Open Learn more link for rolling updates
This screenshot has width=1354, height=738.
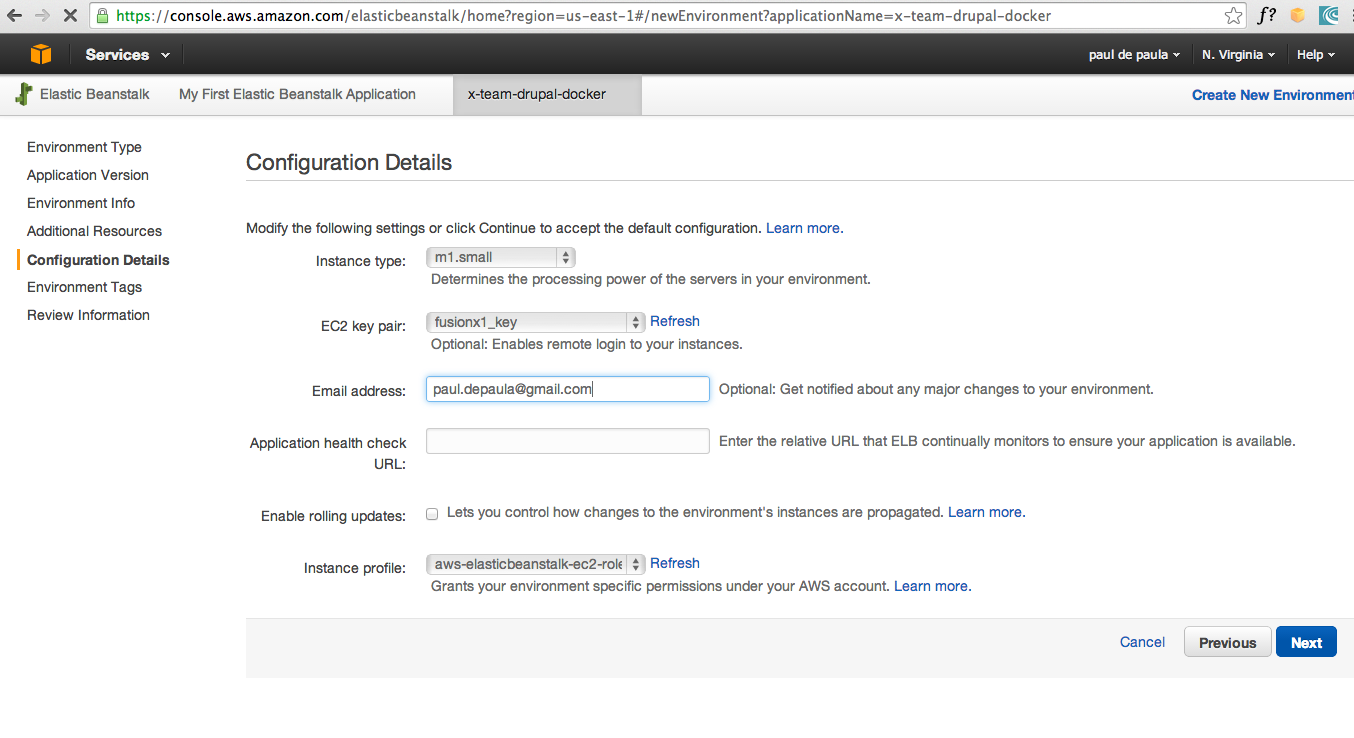[x=987, y=512]
